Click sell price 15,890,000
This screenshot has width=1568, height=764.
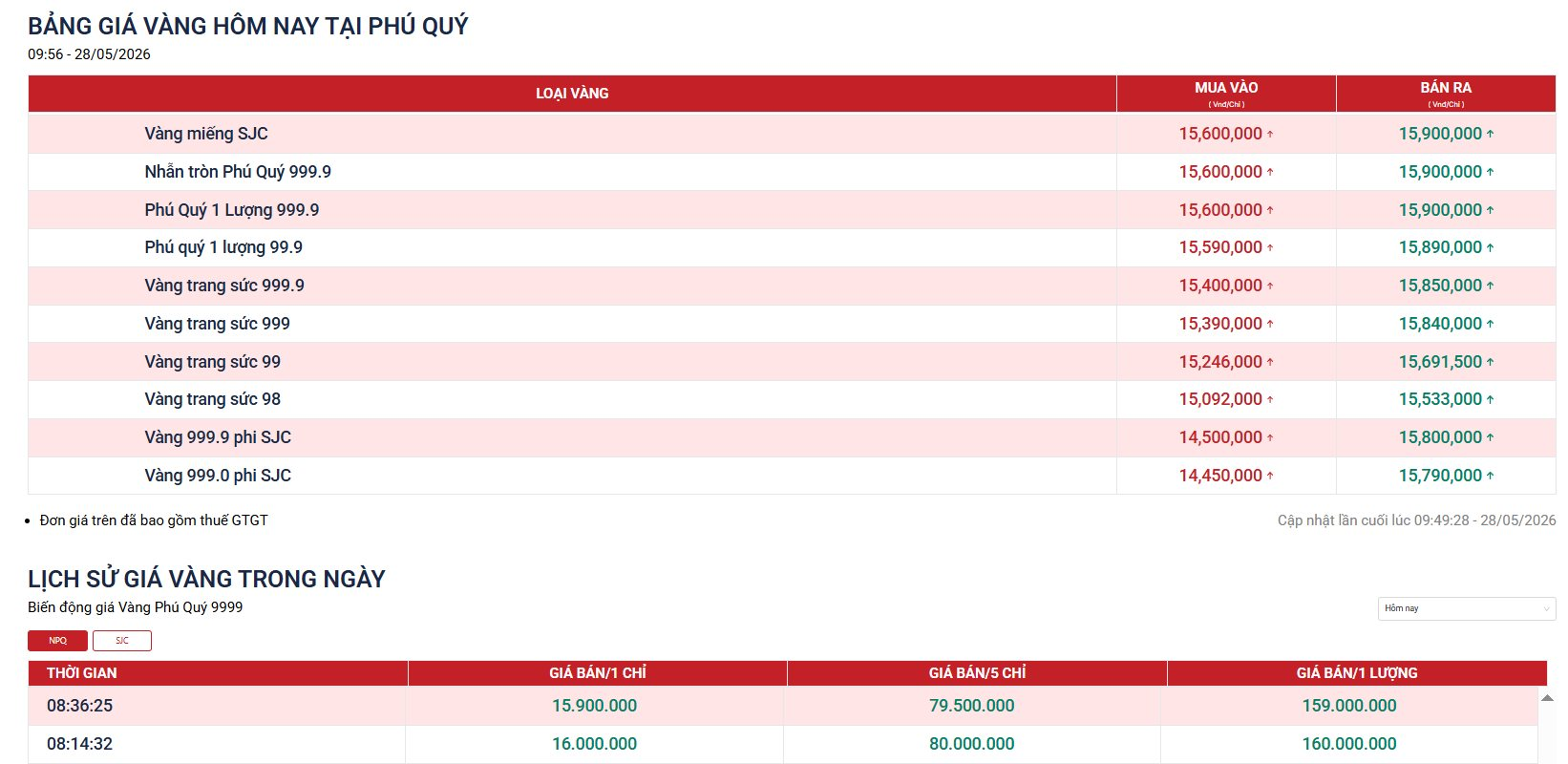tap(1440, 247)
